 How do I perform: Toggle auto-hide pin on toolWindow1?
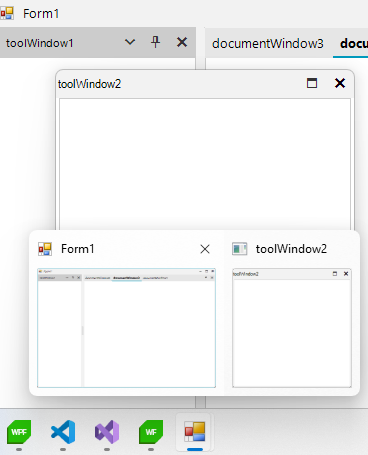click(155, 42)
